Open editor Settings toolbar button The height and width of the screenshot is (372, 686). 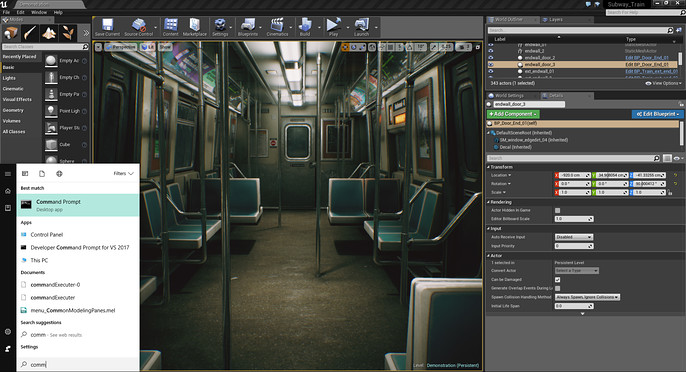coord(220,27)
